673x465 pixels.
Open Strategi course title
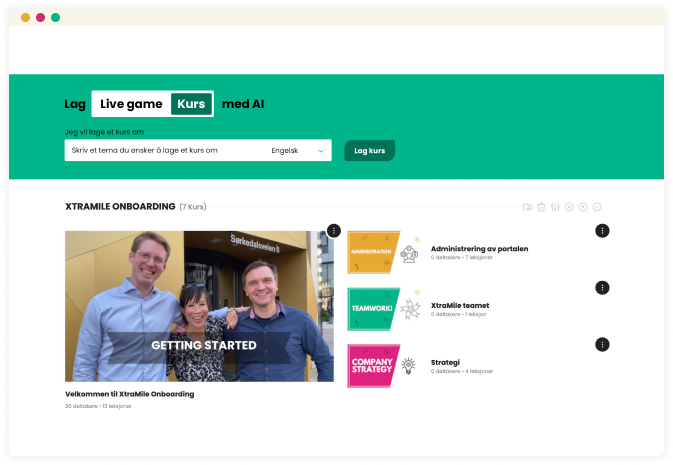445,362
